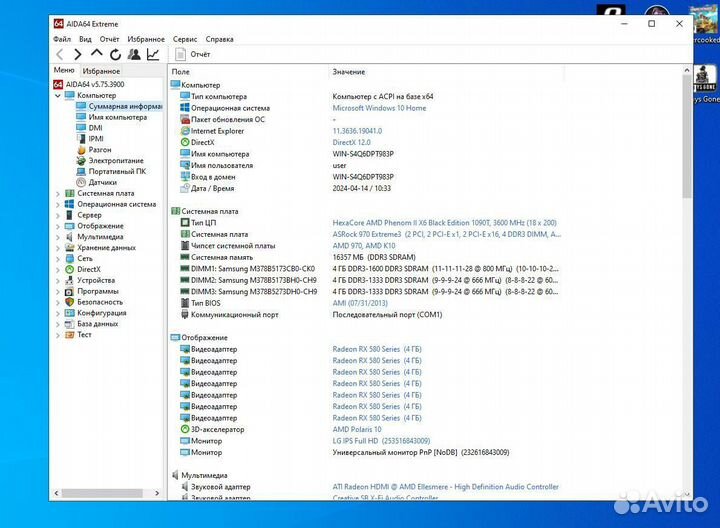Screen dimensions: 720x528
Task: Click the Отчёт report toolbar button
Action: click(x=194, y=54)
